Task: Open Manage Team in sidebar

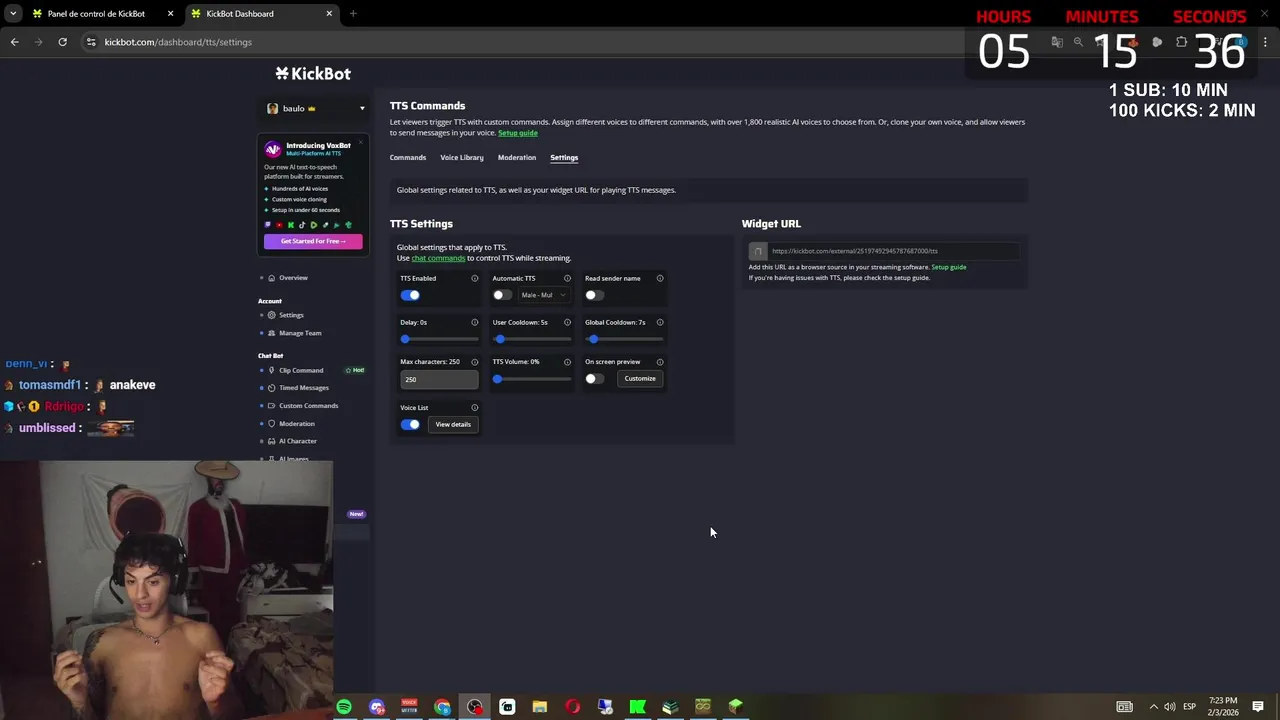Action: tap(300, 333)
